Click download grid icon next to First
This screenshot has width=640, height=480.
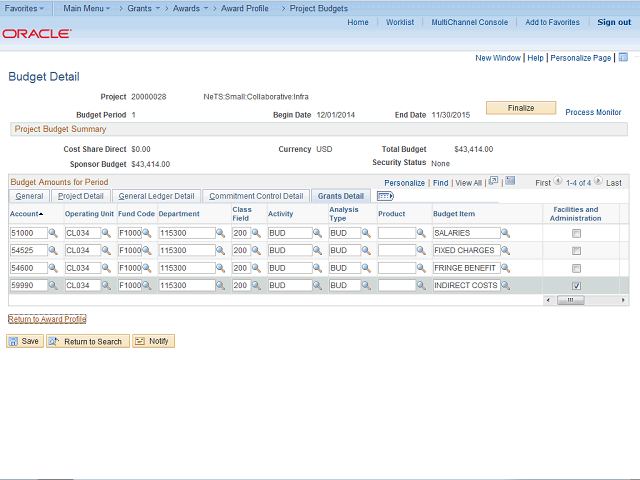pyautogui.click(x=510, y=182)
